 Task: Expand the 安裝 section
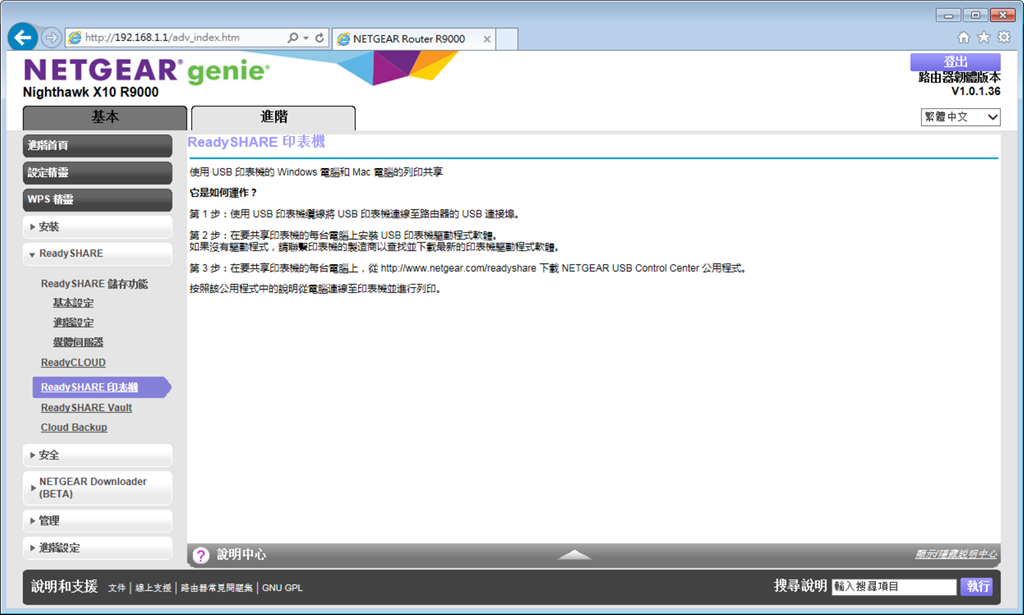97,227
